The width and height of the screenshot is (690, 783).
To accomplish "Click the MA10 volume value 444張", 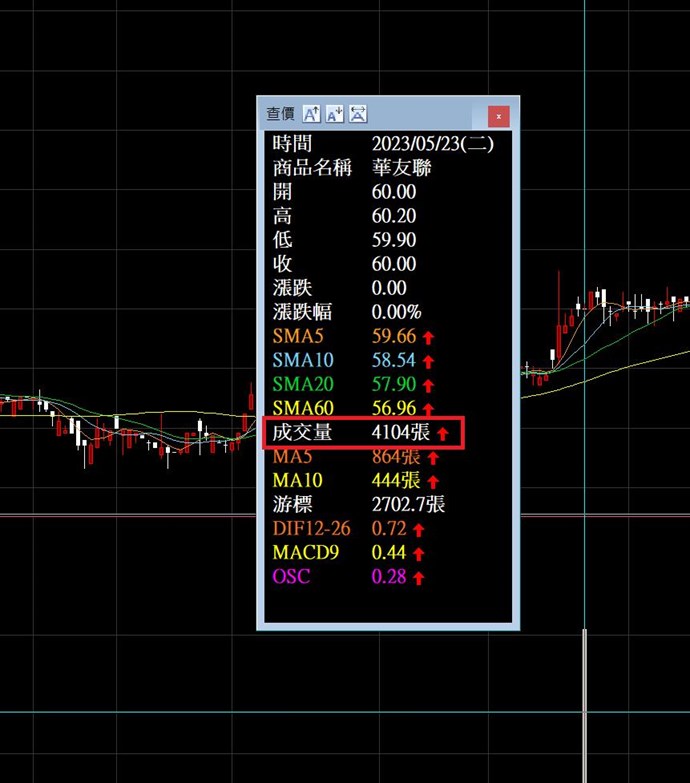I will click(395, 480).
